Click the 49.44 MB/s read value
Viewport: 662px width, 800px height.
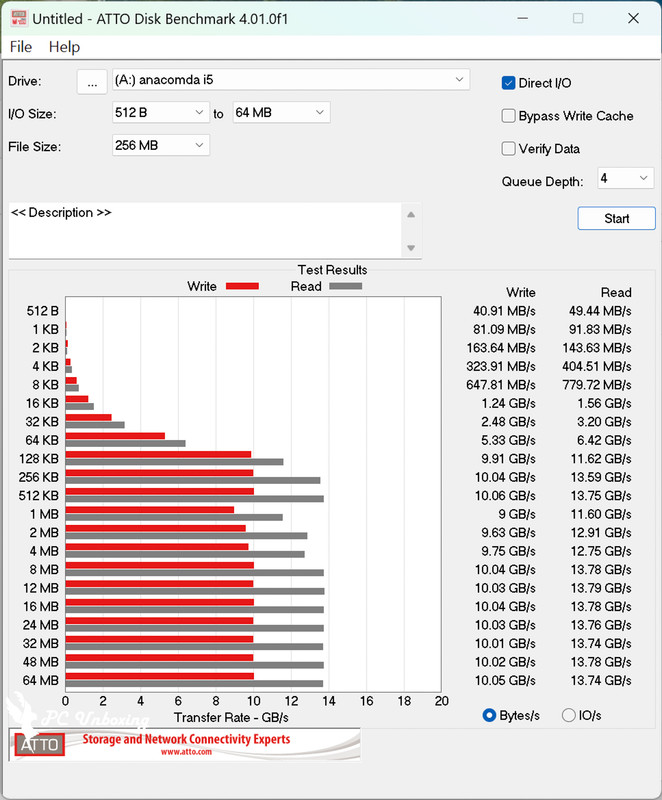(x=600, y=311)
